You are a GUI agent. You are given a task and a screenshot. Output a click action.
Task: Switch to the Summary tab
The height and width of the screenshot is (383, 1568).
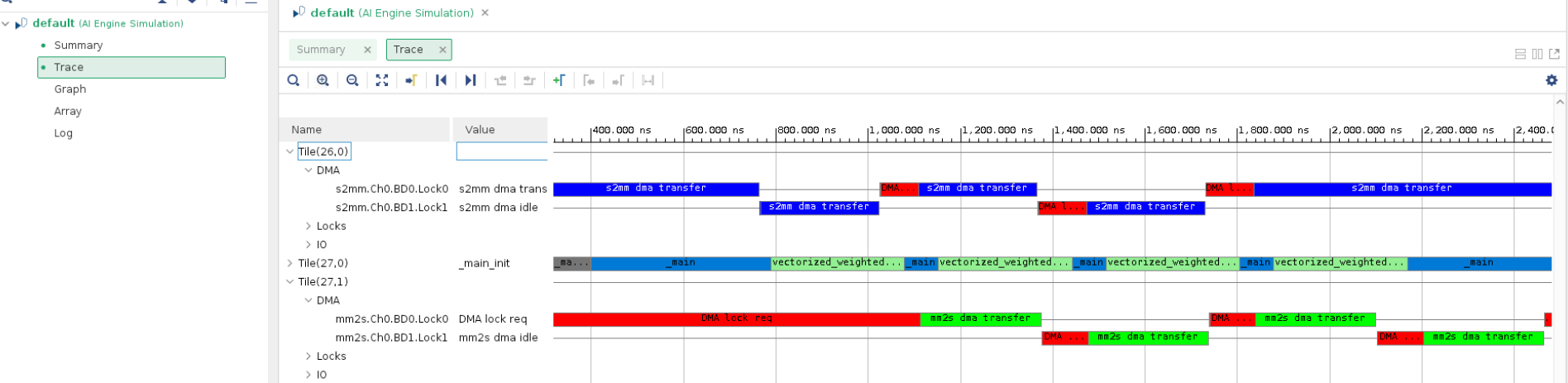tap(321, 50)
